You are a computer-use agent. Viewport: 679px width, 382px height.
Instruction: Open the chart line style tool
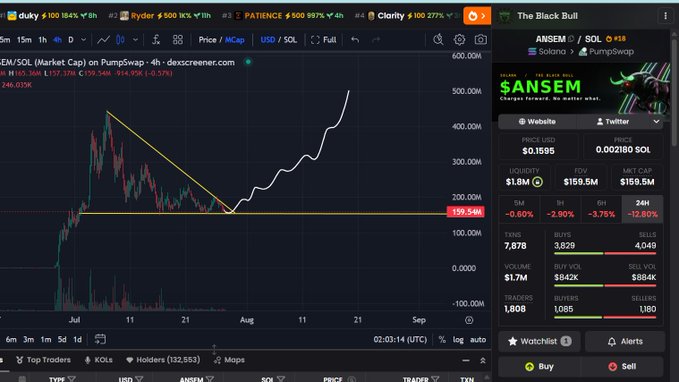(x=103, y=40)
